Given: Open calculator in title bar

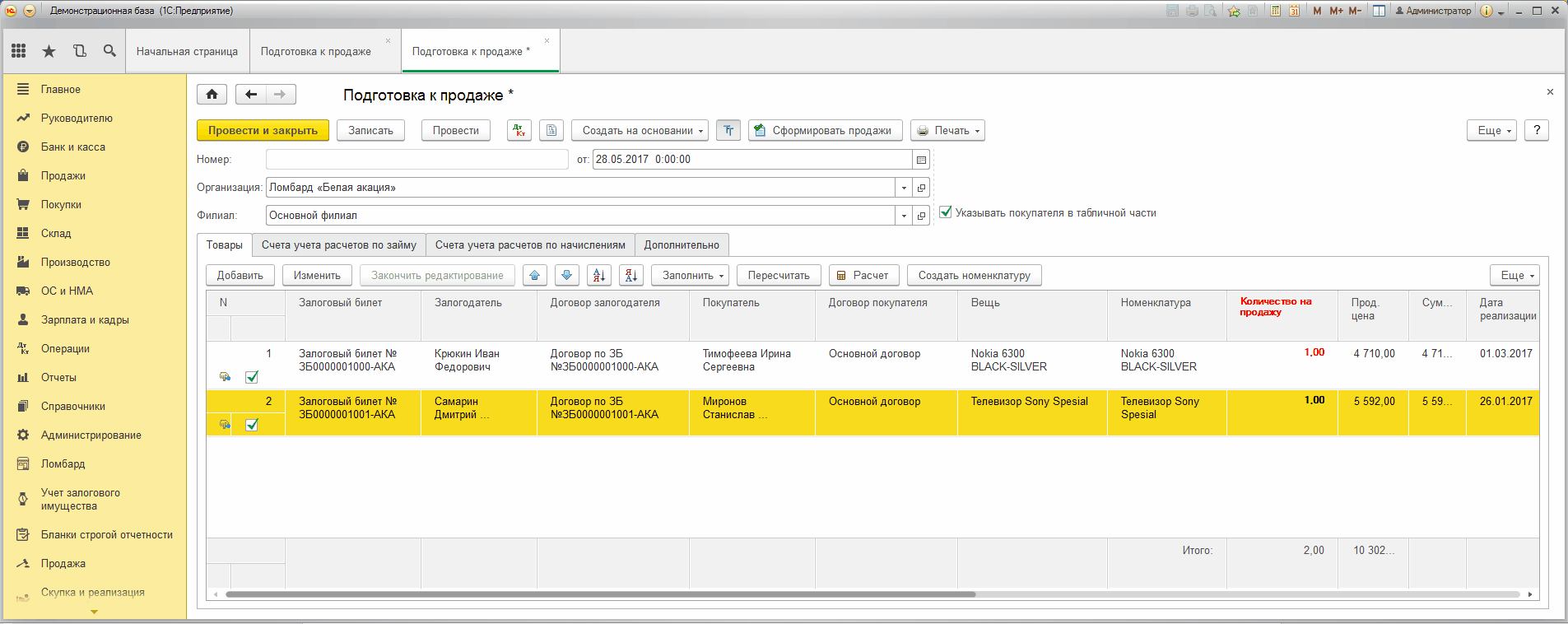Looking at the screenshot, I should 1275,11.
